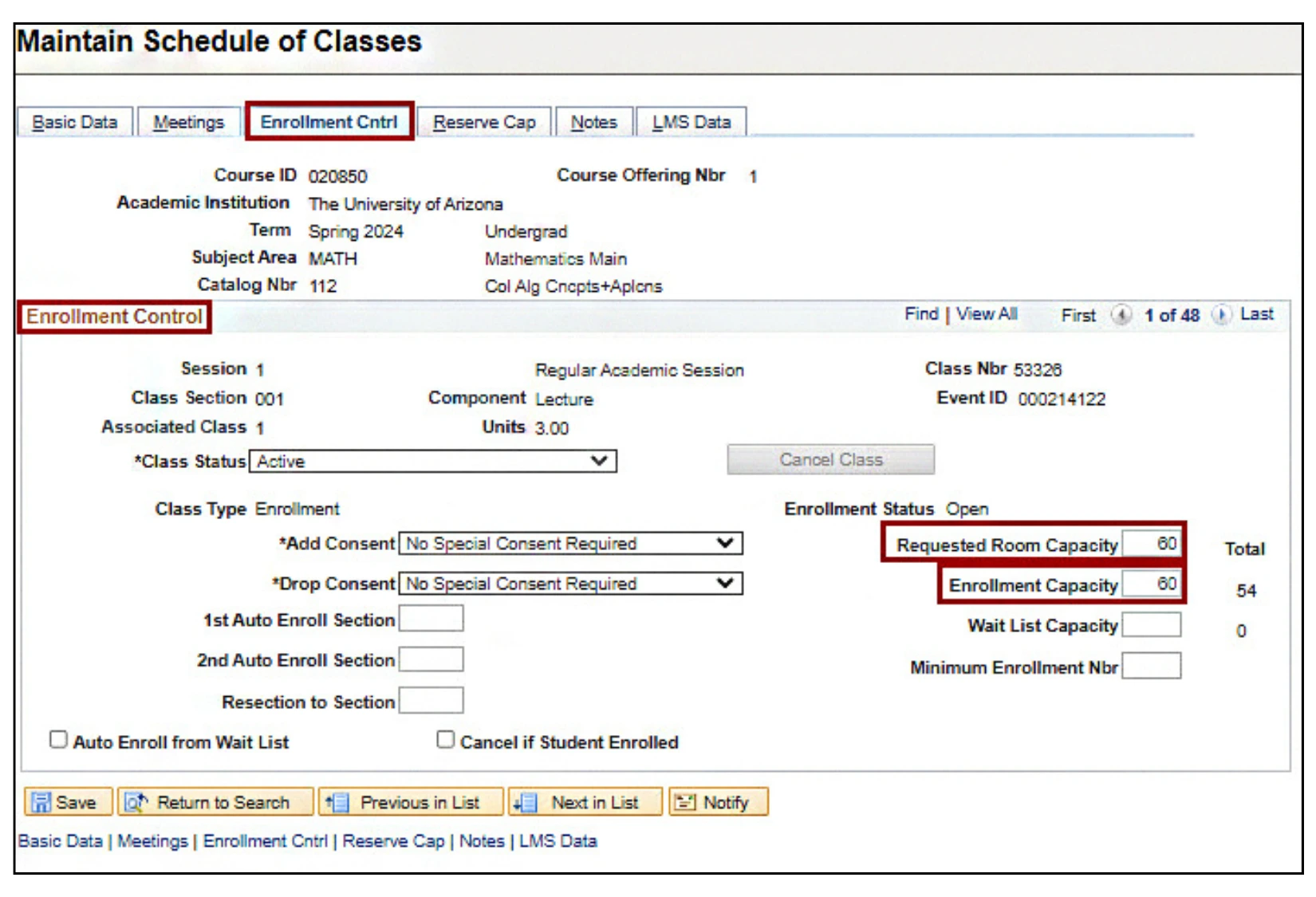Image resolution: width=1316 pixels, height=897 pixels.
Task: Expand the Class Status dropdown
Action: coord(433,461)
